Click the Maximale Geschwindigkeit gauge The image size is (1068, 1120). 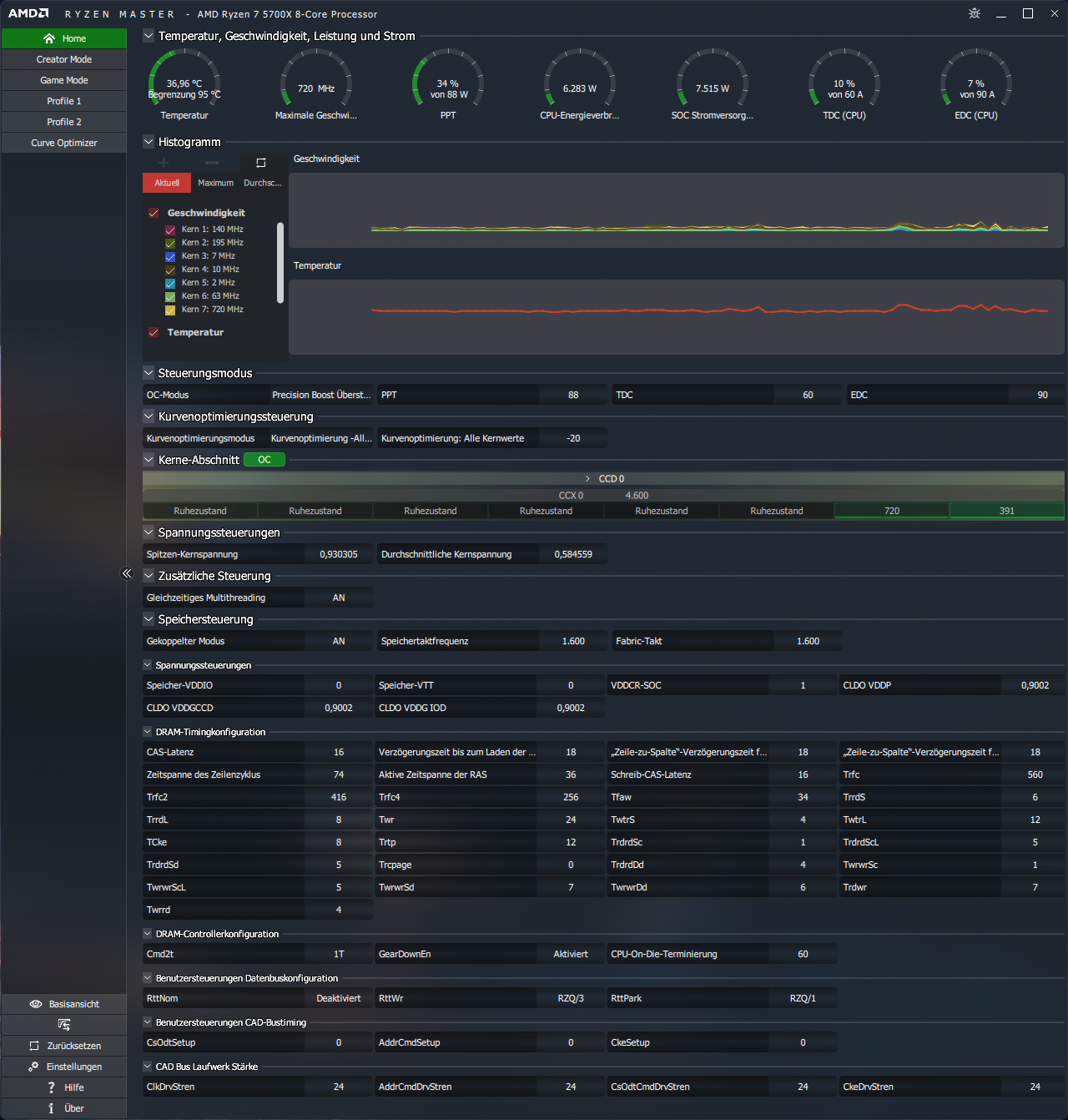tap(316, 85)
